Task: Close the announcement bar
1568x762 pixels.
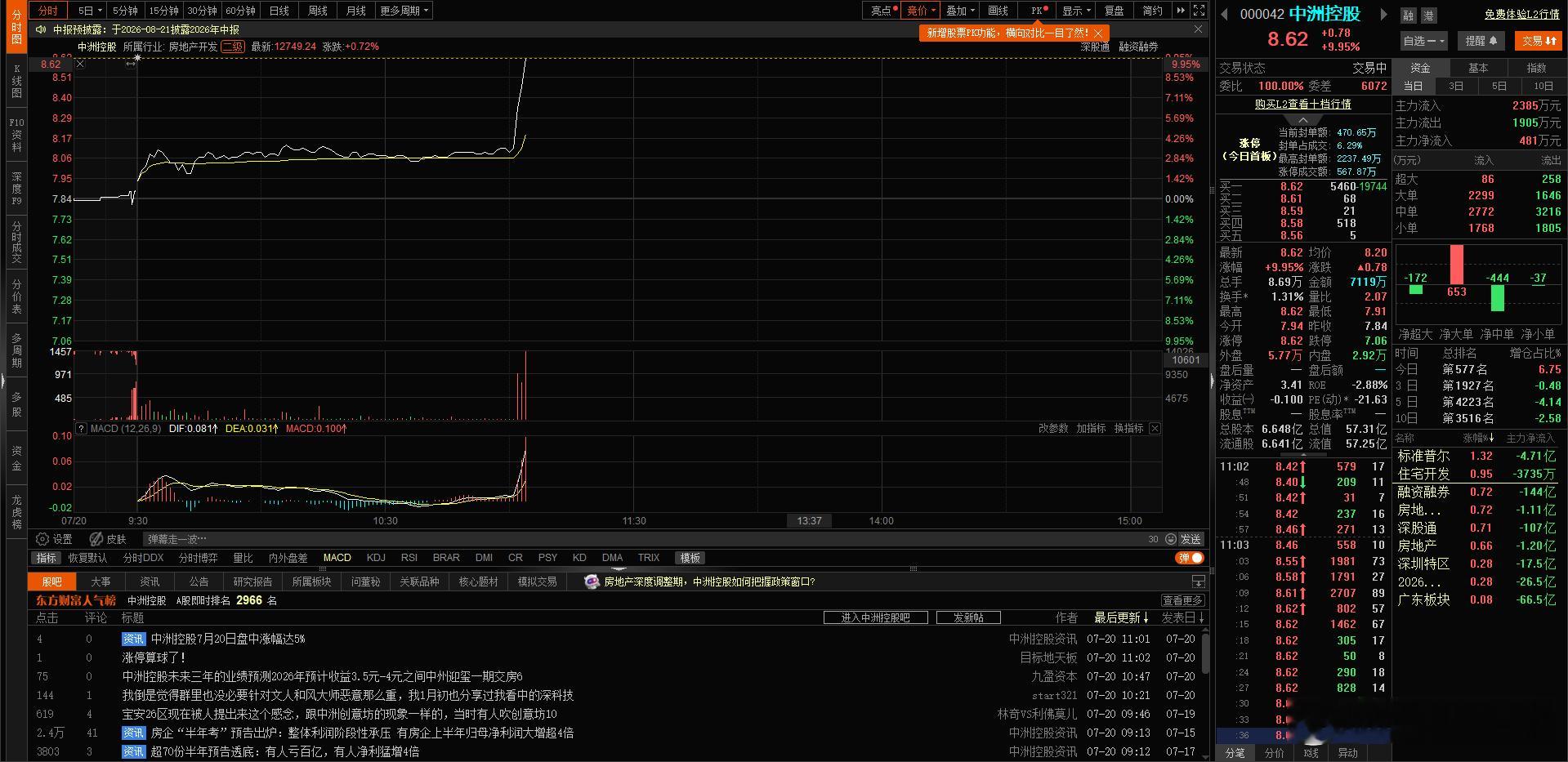Action: [x=1198, y=29]
